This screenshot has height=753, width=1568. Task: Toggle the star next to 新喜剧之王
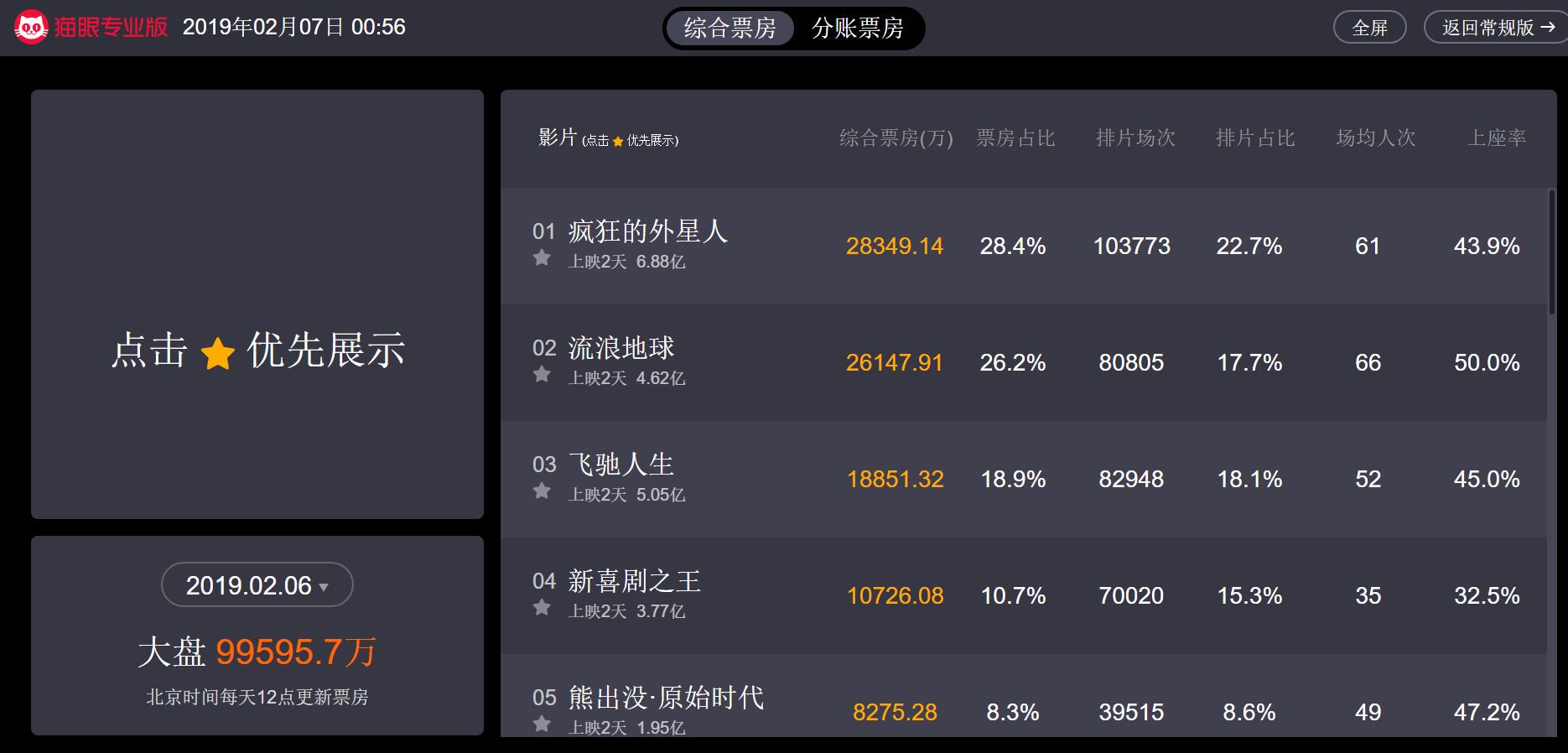(x=542, y=607)
